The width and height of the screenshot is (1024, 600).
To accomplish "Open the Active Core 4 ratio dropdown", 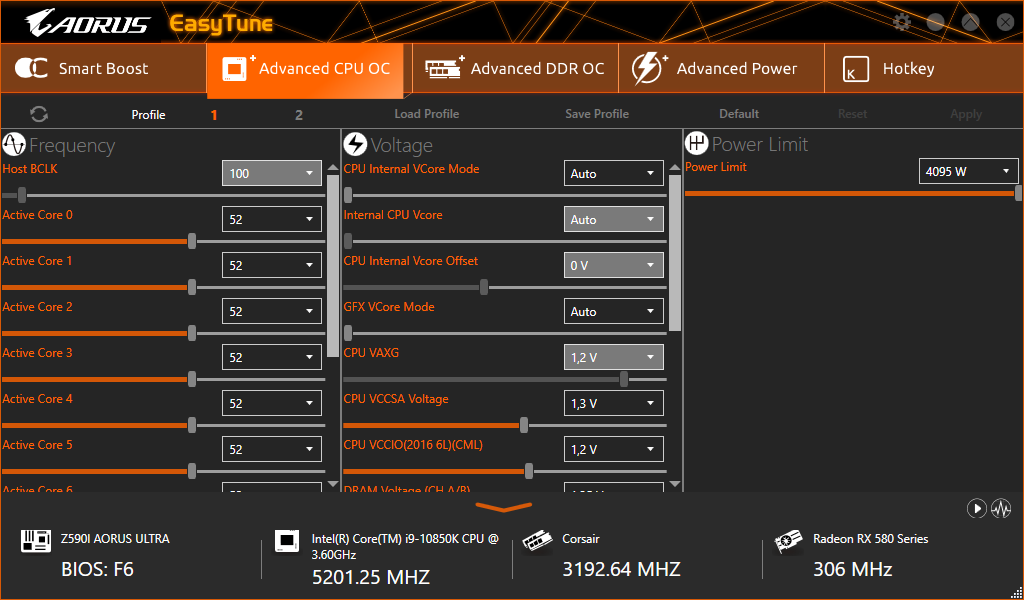I will (x=272, y=403).
